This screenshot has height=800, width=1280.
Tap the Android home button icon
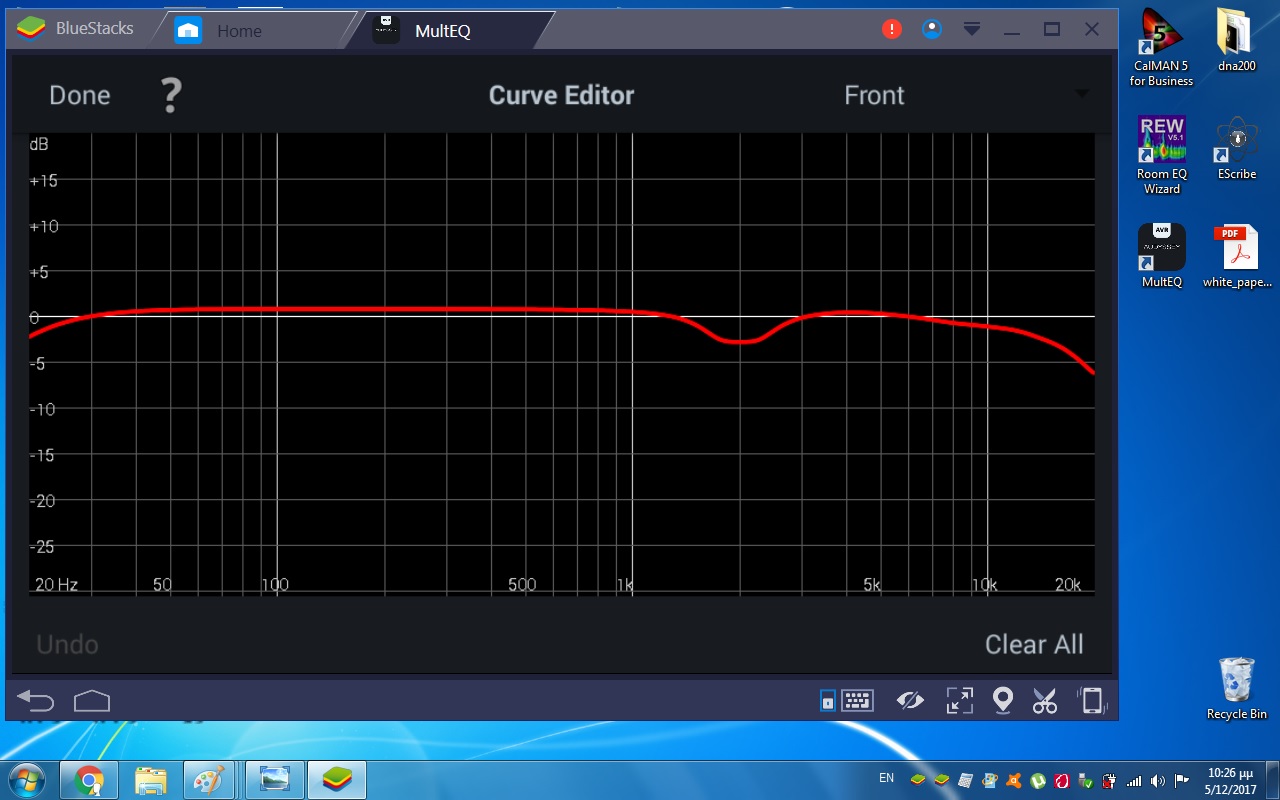92,701
